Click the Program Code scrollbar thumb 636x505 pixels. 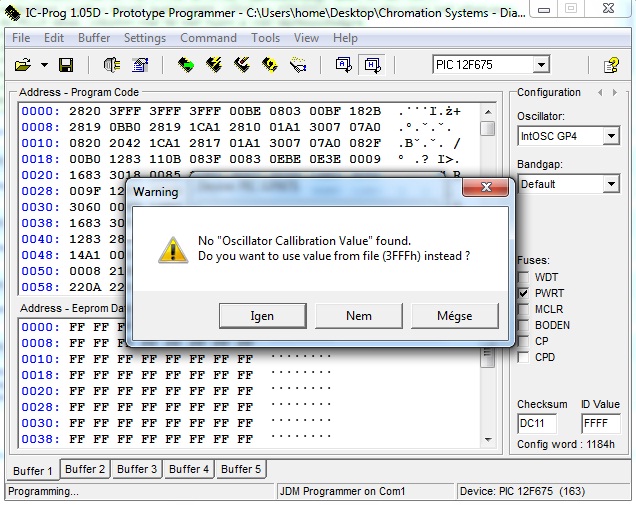click(488, 129)
